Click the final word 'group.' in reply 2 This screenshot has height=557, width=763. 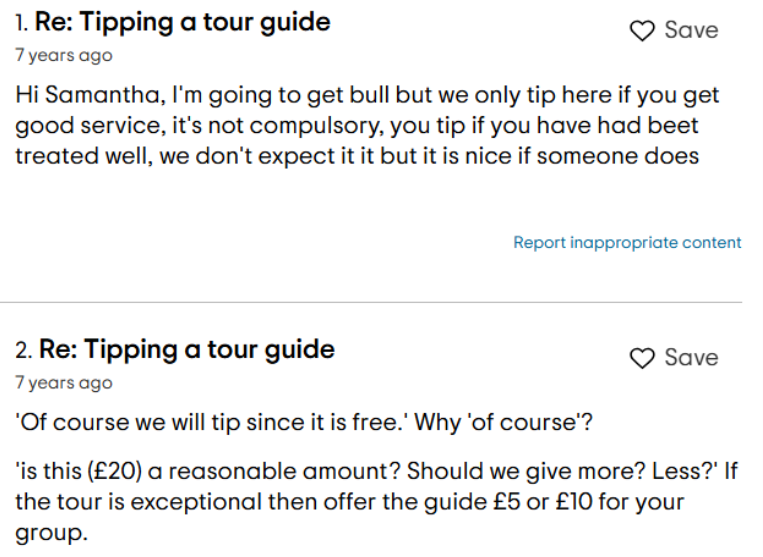click(x=51, y=529)
